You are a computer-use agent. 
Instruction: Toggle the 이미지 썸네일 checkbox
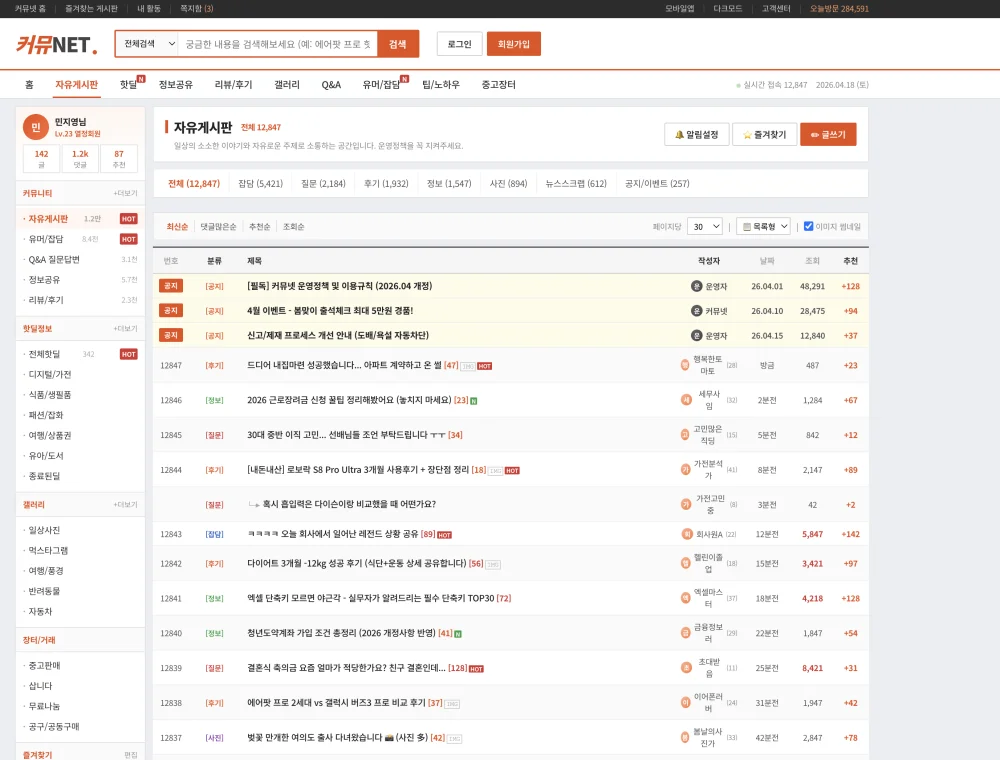(x=809, y=226)
